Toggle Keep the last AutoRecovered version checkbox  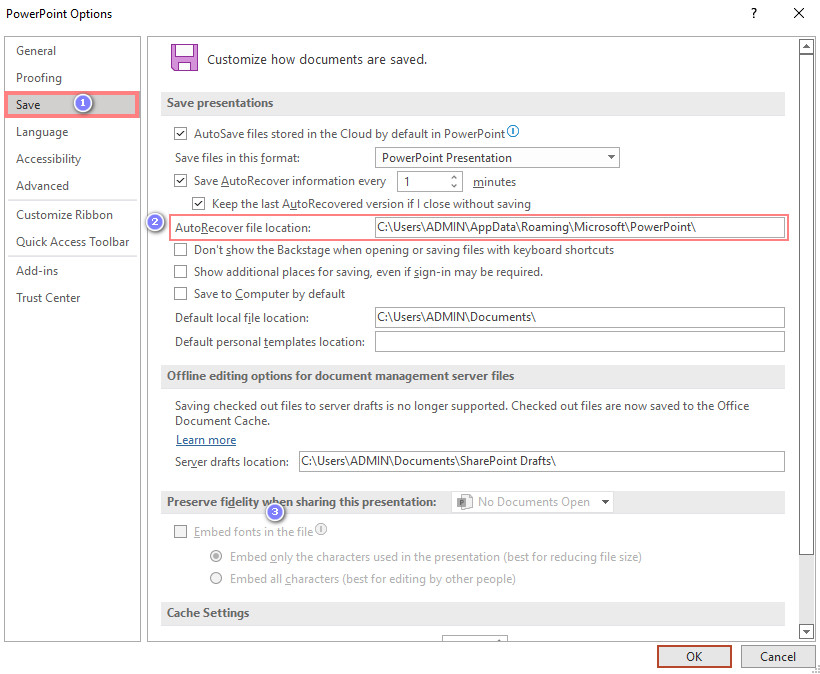[199, 203]
